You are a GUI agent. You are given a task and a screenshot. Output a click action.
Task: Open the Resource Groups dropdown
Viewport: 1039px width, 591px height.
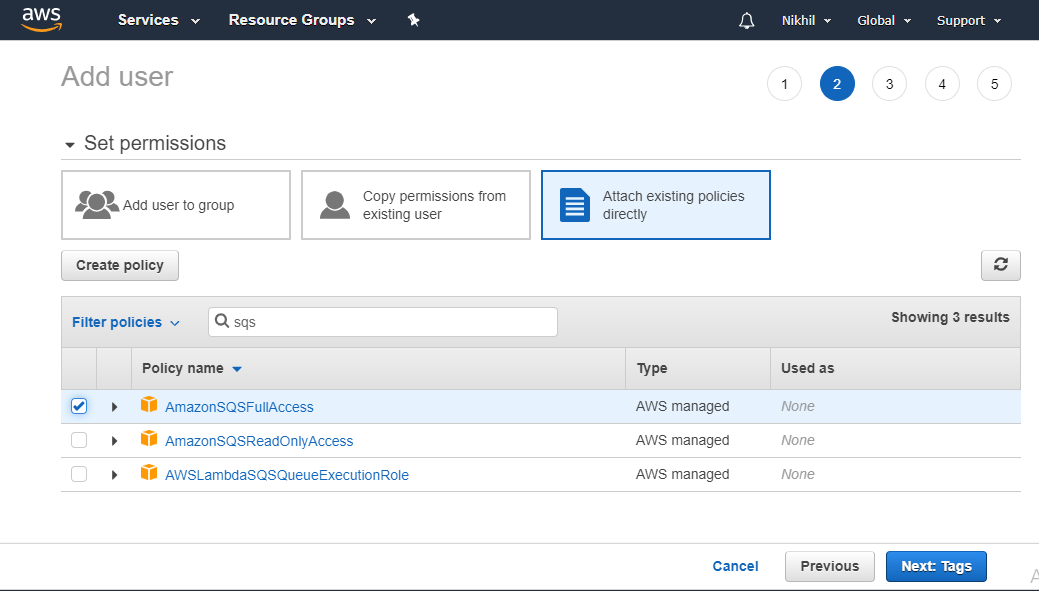[x=302, y=20]
